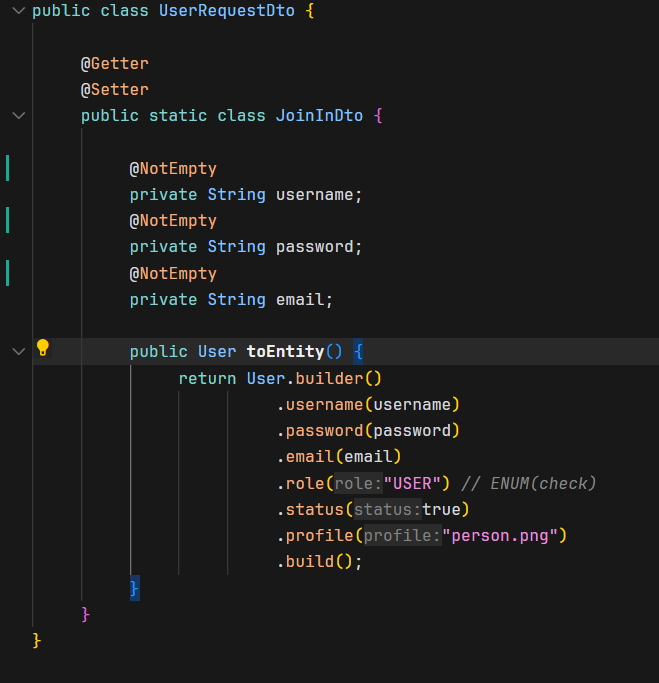659x683 pixels.
Task: Click the profile: parameter hint
Action: 402,536
